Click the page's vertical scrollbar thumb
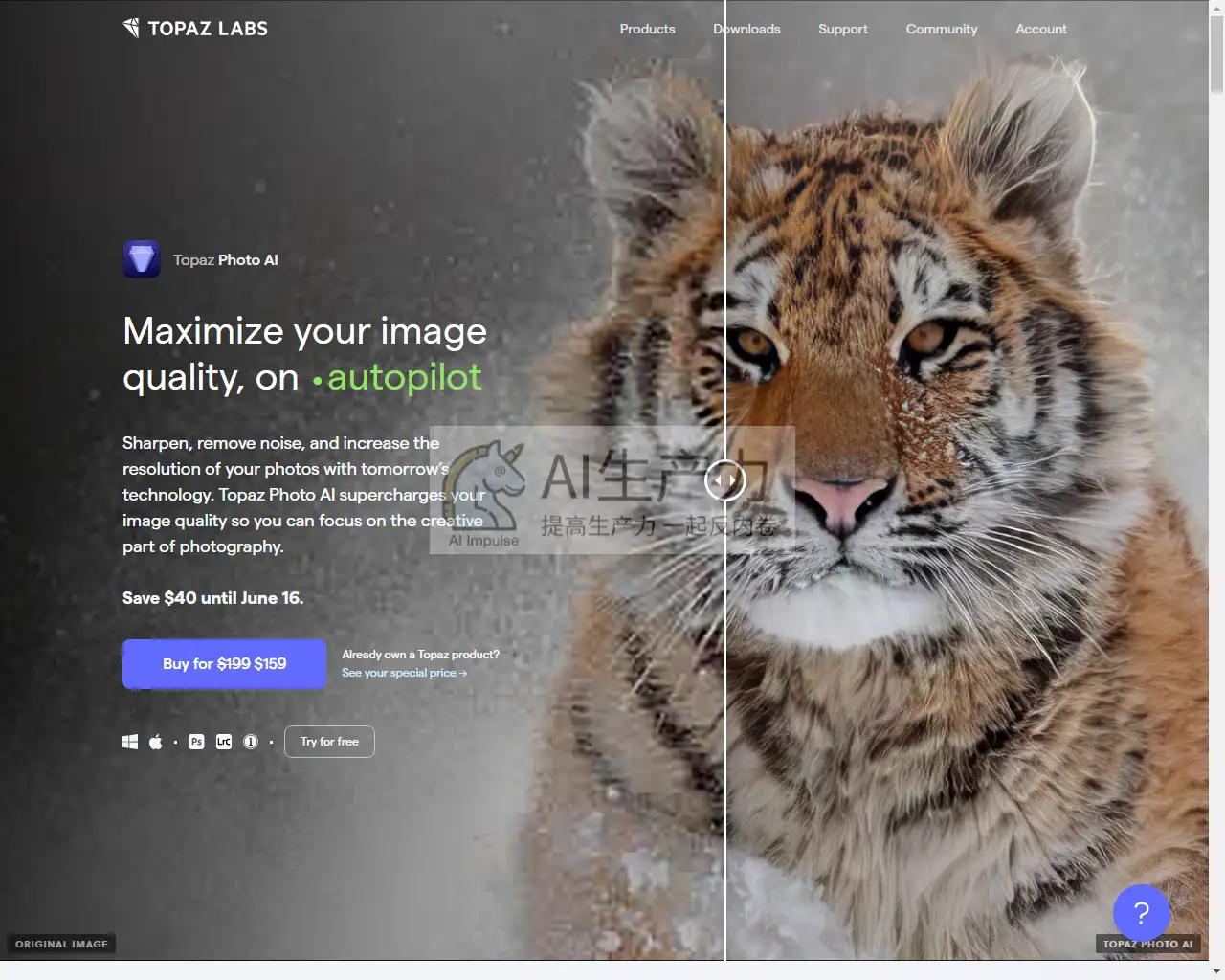 point(1216,53)
